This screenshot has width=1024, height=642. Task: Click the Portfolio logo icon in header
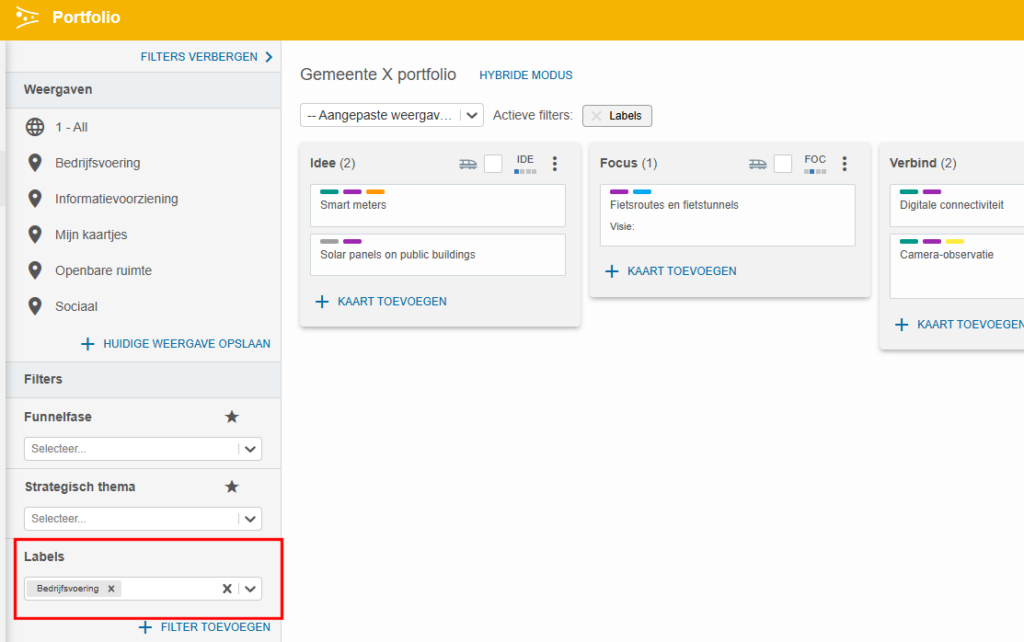27,18
